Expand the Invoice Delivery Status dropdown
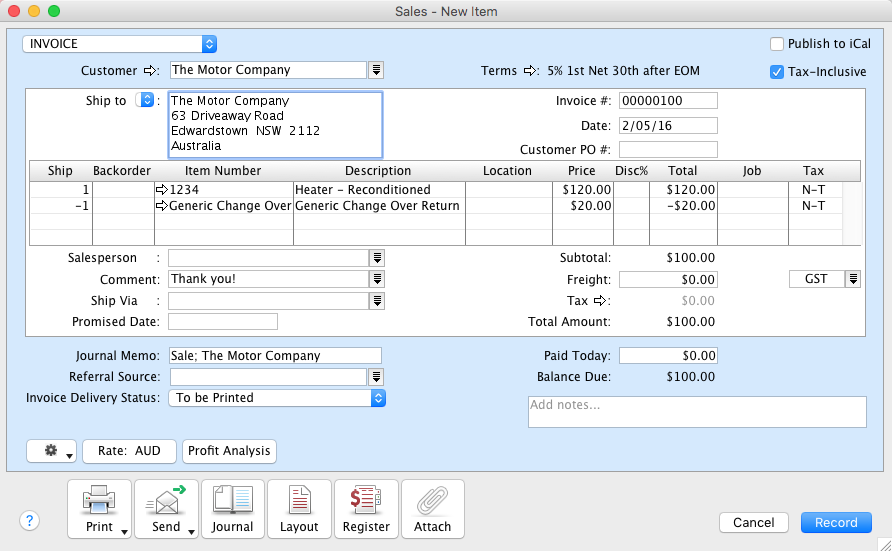The height and width of the screenshot is (551, 892). point(378,398)
